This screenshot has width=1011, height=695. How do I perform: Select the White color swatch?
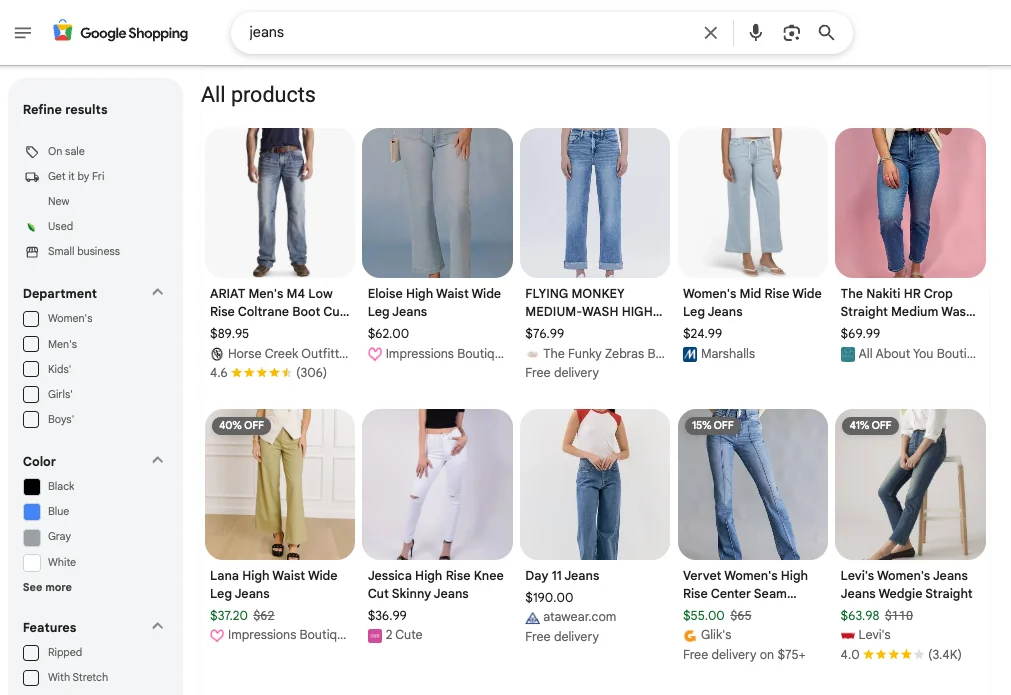32,562
